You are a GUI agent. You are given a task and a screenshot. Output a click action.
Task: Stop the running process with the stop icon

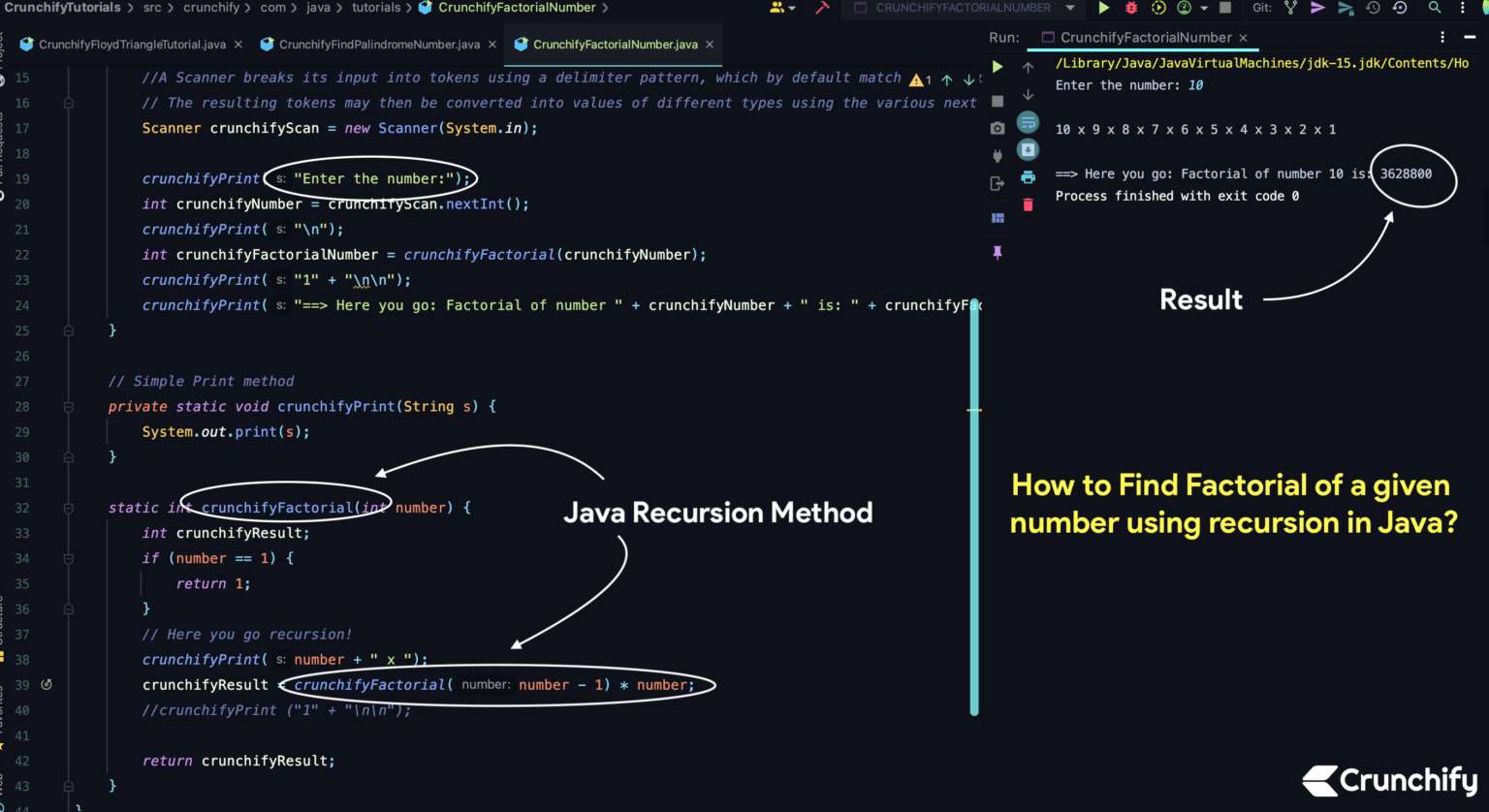coord(1225,8)
